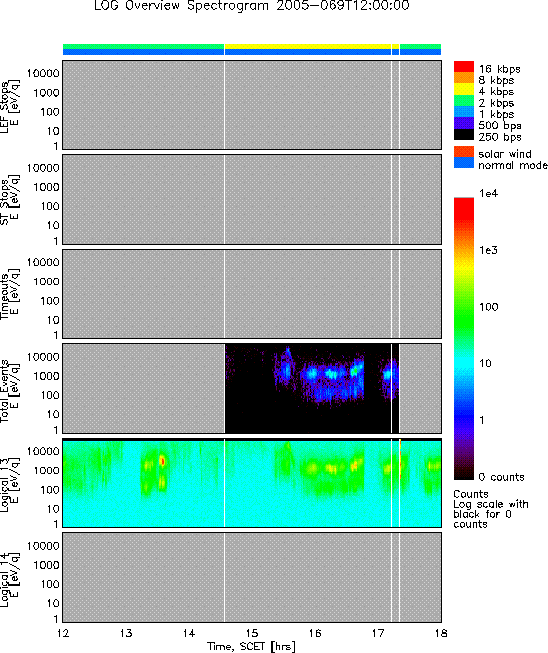This screenshot has height=653, width=548.
Task: Click the ST Stops panel plot area
Action: pyautogui.click(x=252, y=199)
